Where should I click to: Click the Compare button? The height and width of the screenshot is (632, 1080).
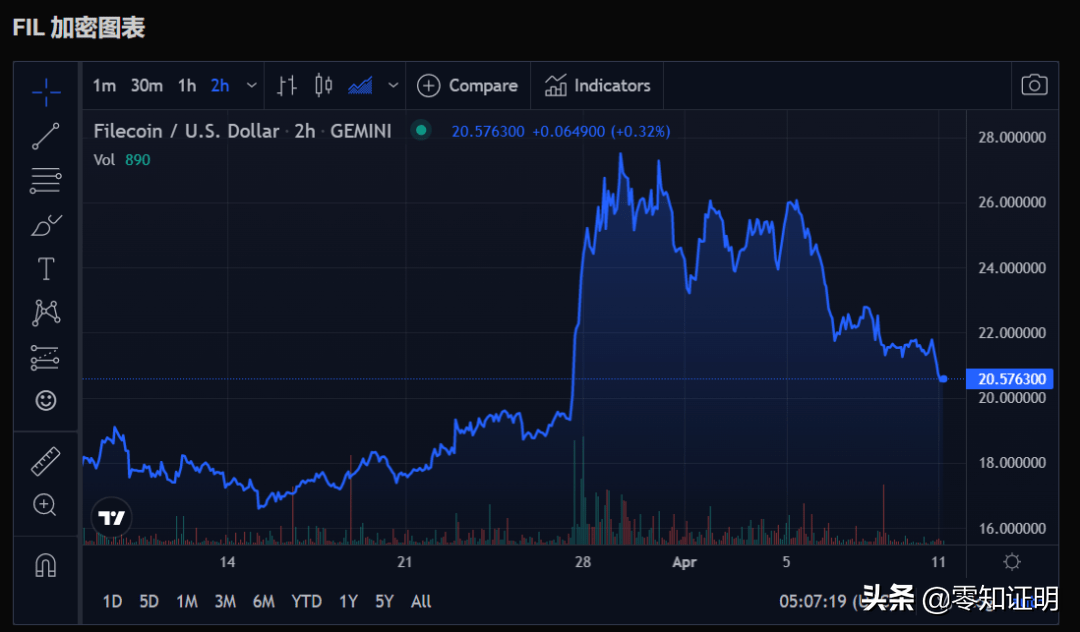coord(468,85)
